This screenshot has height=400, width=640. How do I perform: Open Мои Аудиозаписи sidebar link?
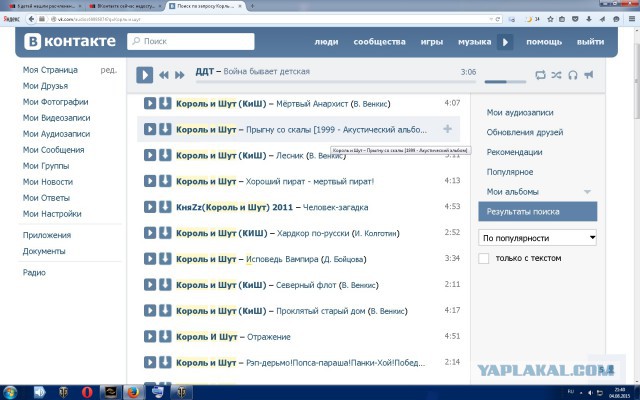click(56, 134)
